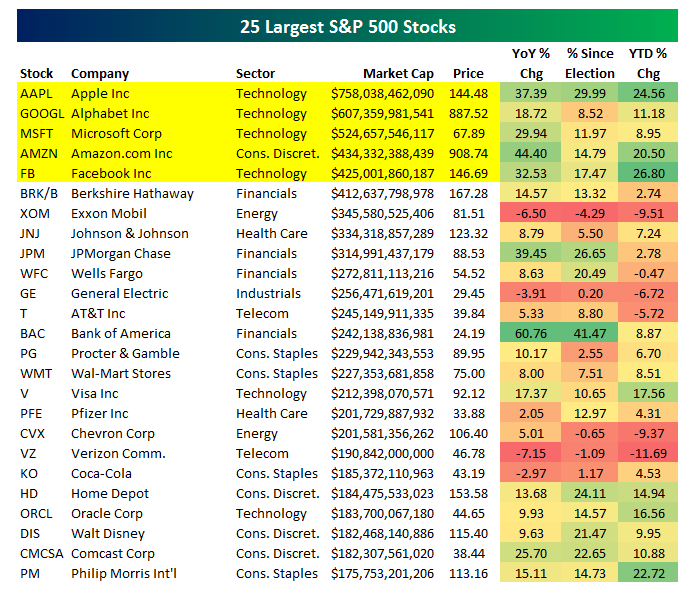Select the 'Market Cap' column header

[398, 74]
